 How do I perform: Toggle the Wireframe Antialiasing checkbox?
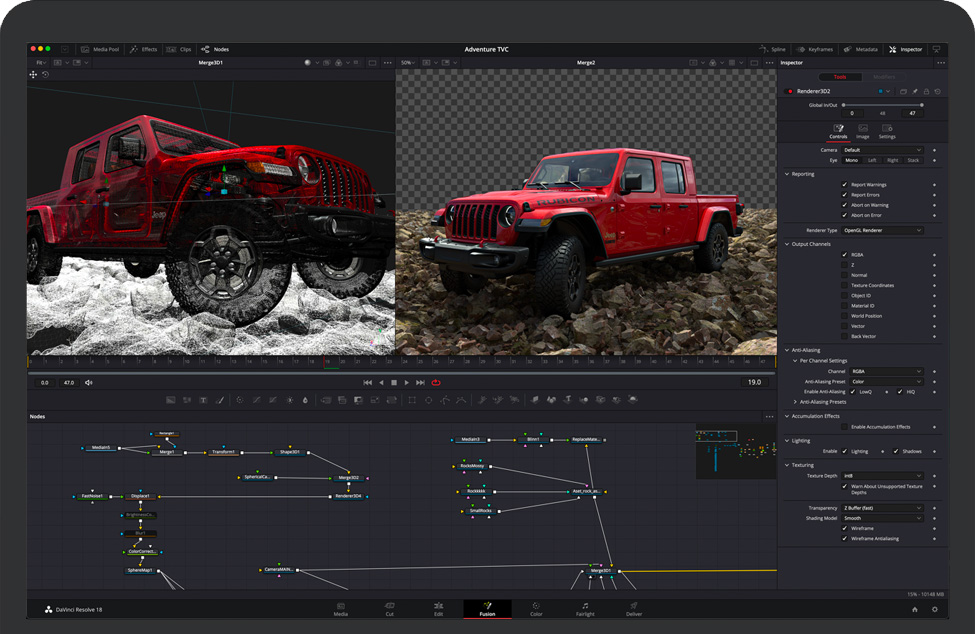click(845, 538)
